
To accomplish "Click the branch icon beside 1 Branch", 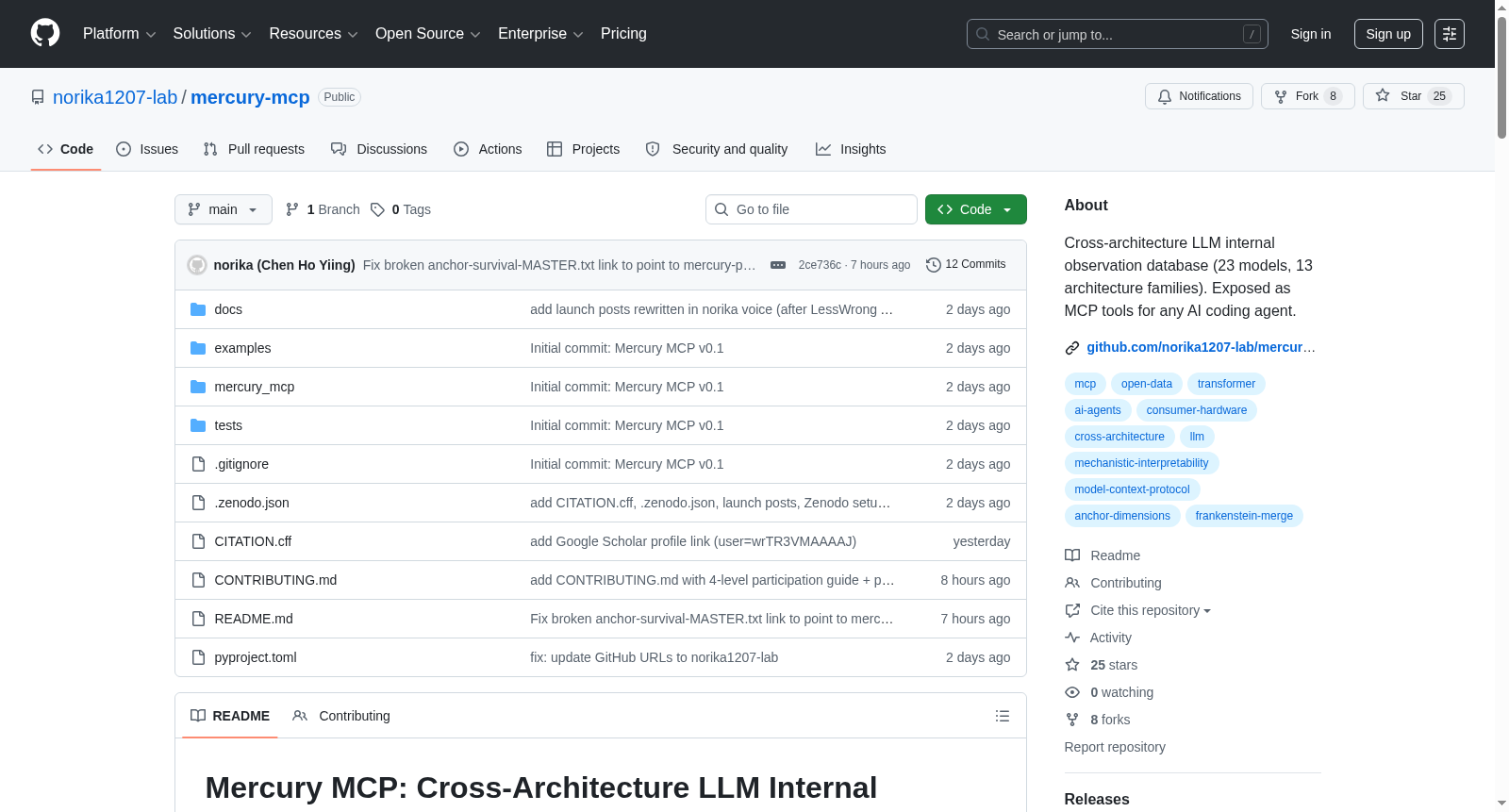I will (x=292, y=209).
